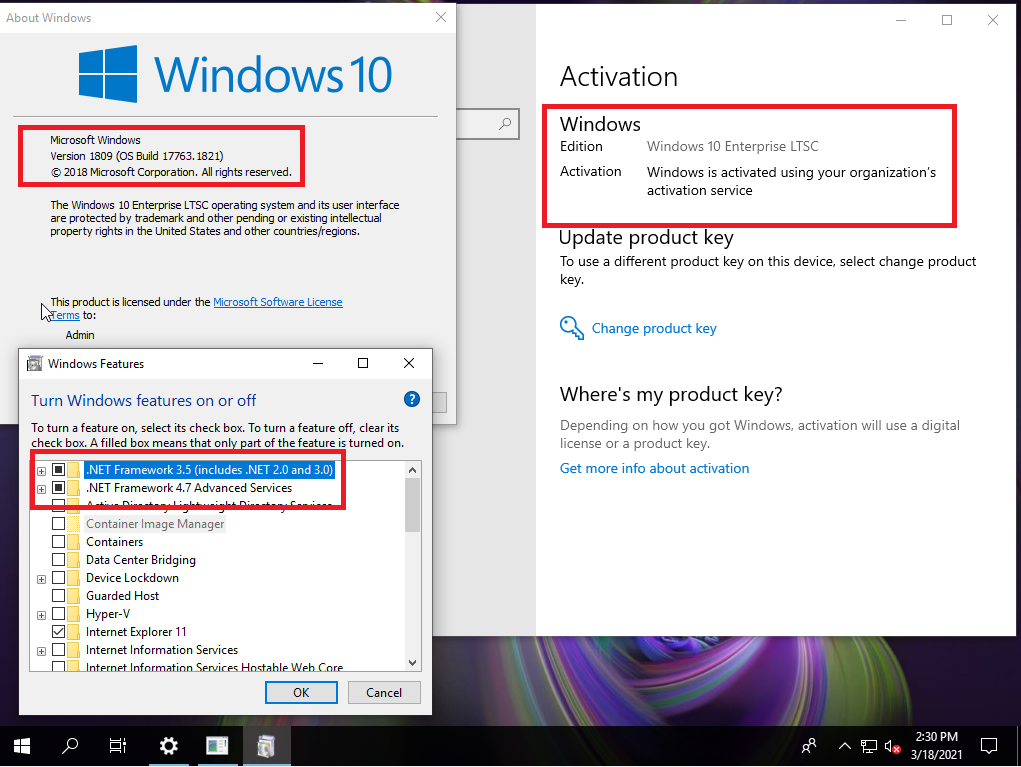
Task: Select the Containers feature row
Action: tap(115, 542)
